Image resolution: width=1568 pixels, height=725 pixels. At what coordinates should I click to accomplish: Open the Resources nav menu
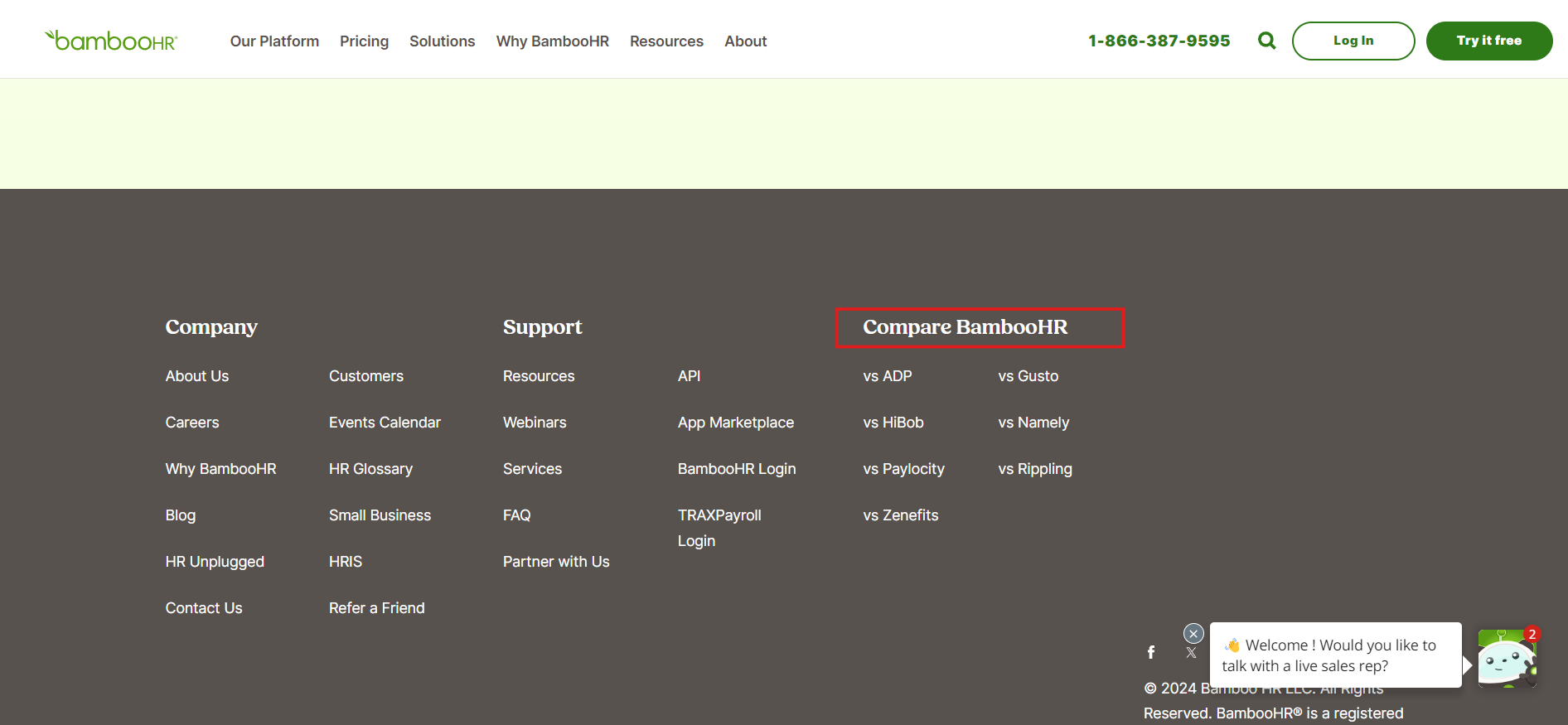[666, 41]
